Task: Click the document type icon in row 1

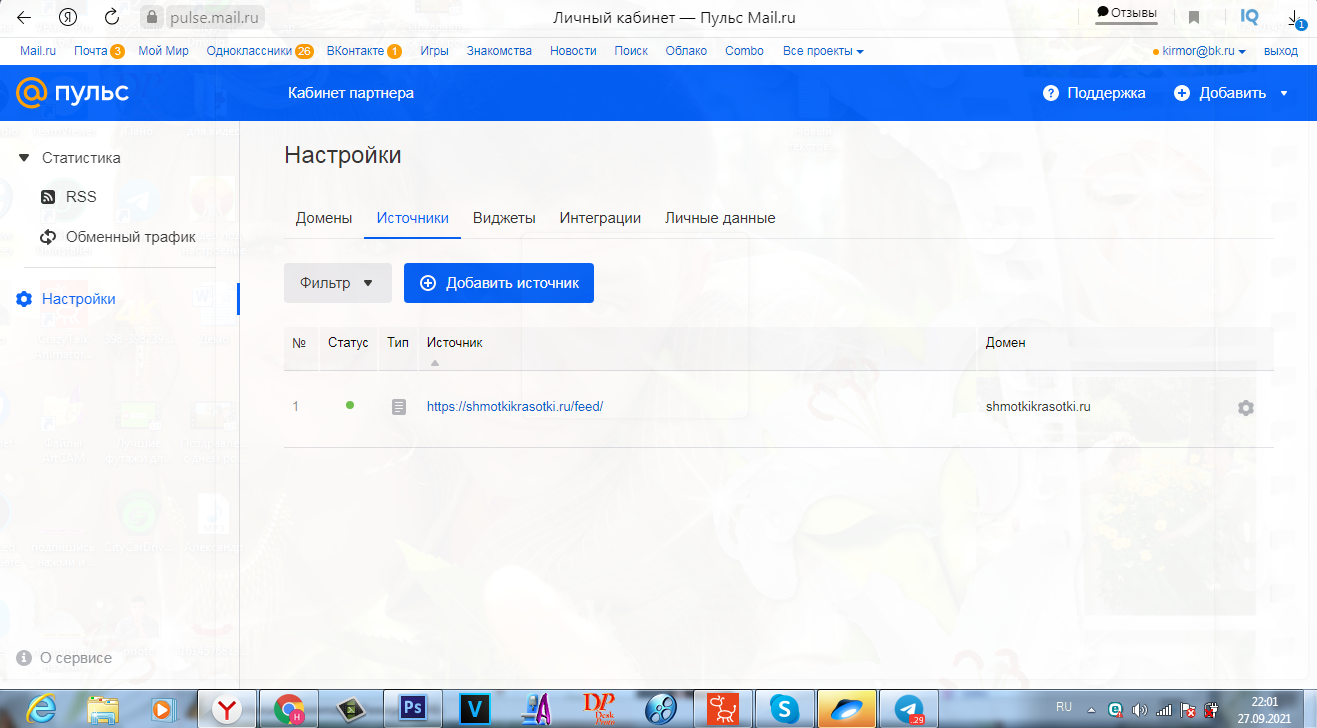Action: tap(399, 407)
